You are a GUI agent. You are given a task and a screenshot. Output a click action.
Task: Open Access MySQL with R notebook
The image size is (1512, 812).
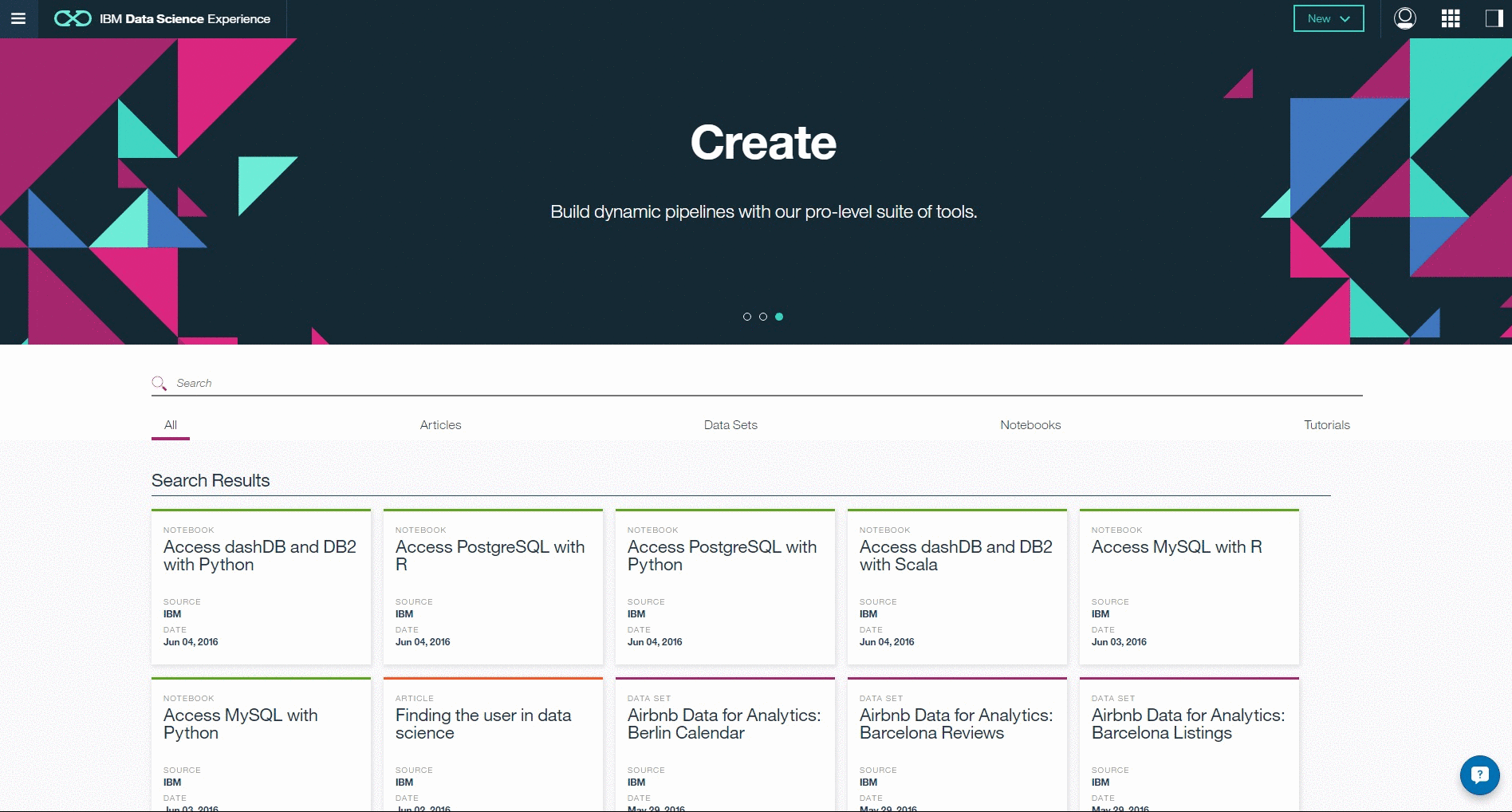click(x=1176, y=547)
